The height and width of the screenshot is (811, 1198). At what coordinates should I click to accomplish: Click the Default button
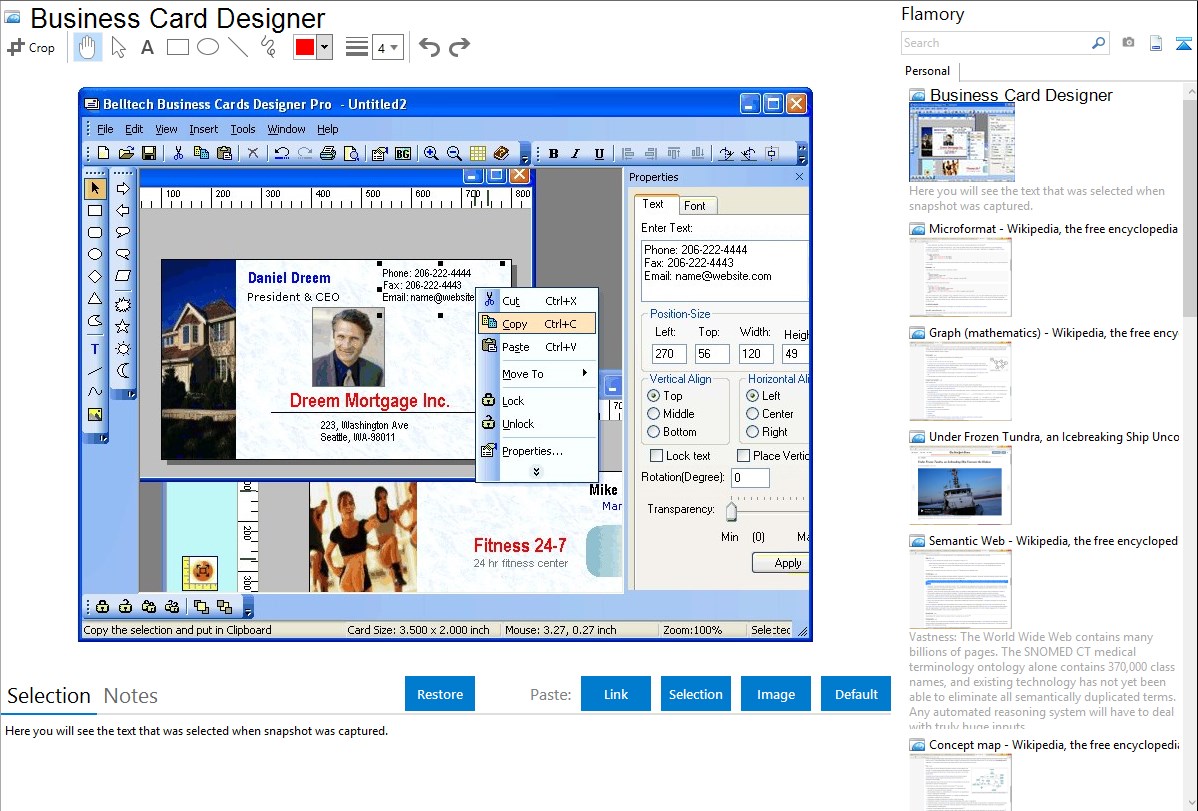pos(856,694)
